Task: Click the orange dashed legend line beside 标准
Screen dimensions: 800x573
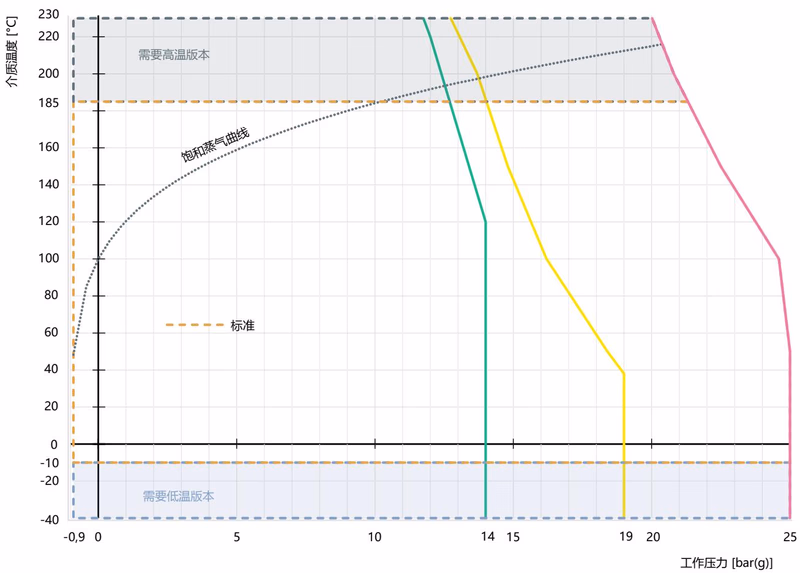Action: coord(195,325)
